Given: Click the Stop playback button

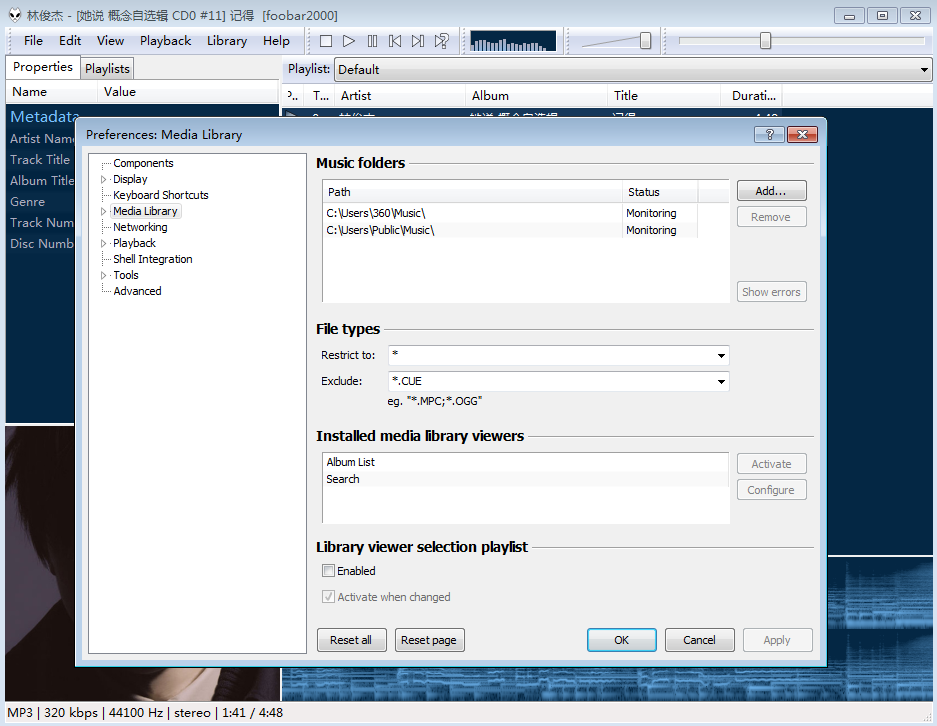Looking at the screenshot, I should 326,41.
